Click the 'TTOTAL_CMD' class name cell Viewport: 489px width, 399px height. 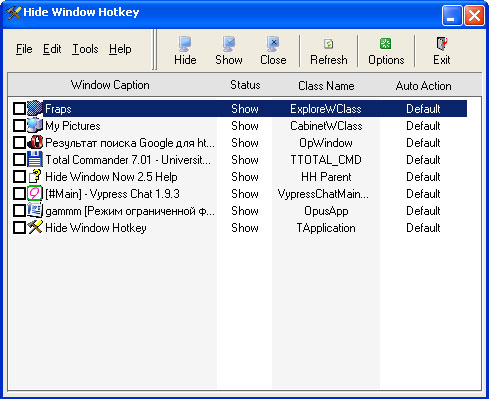(326, 160)
